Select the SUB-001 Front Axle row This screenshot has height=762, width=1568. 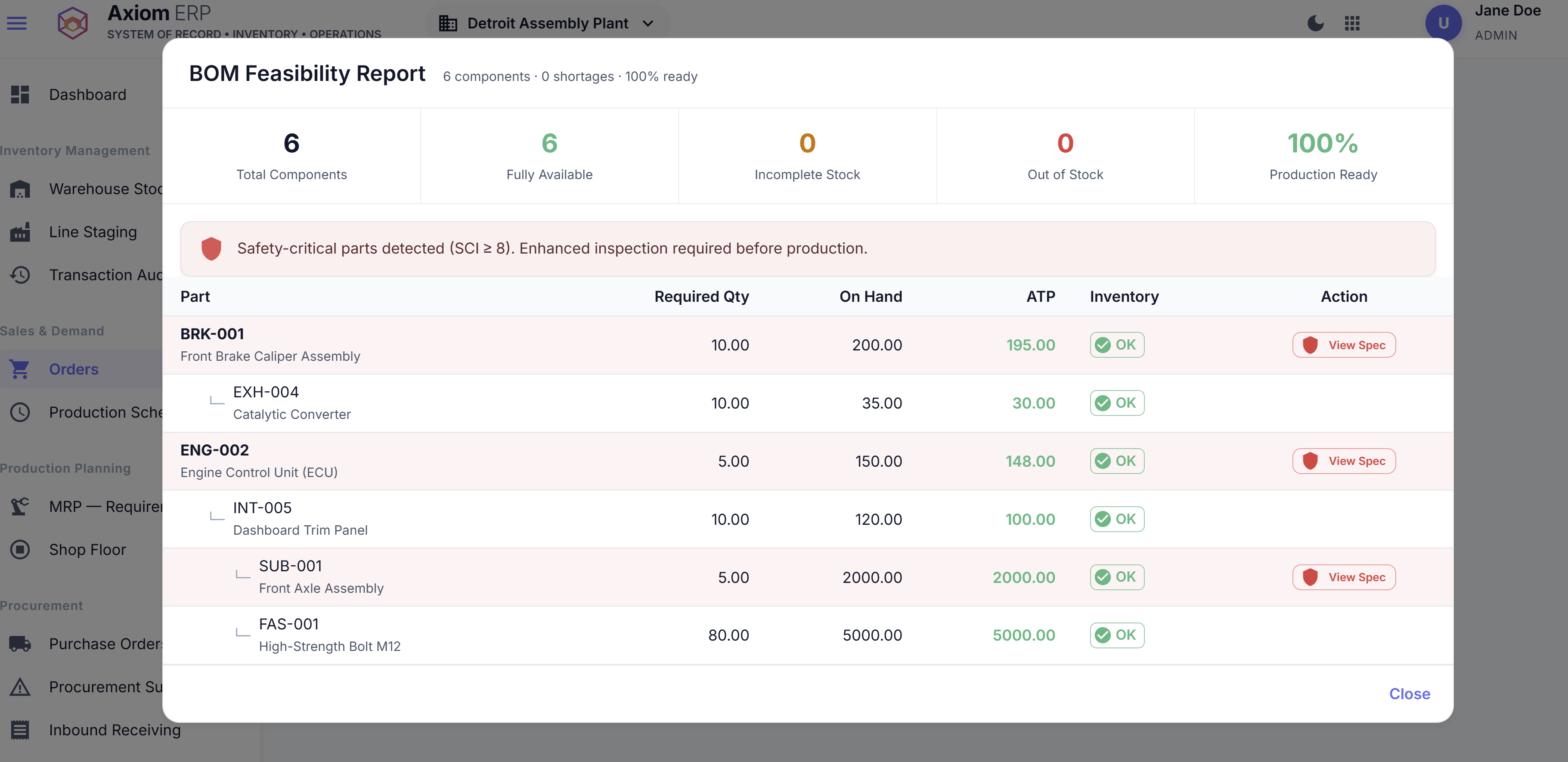coord(808,577)
